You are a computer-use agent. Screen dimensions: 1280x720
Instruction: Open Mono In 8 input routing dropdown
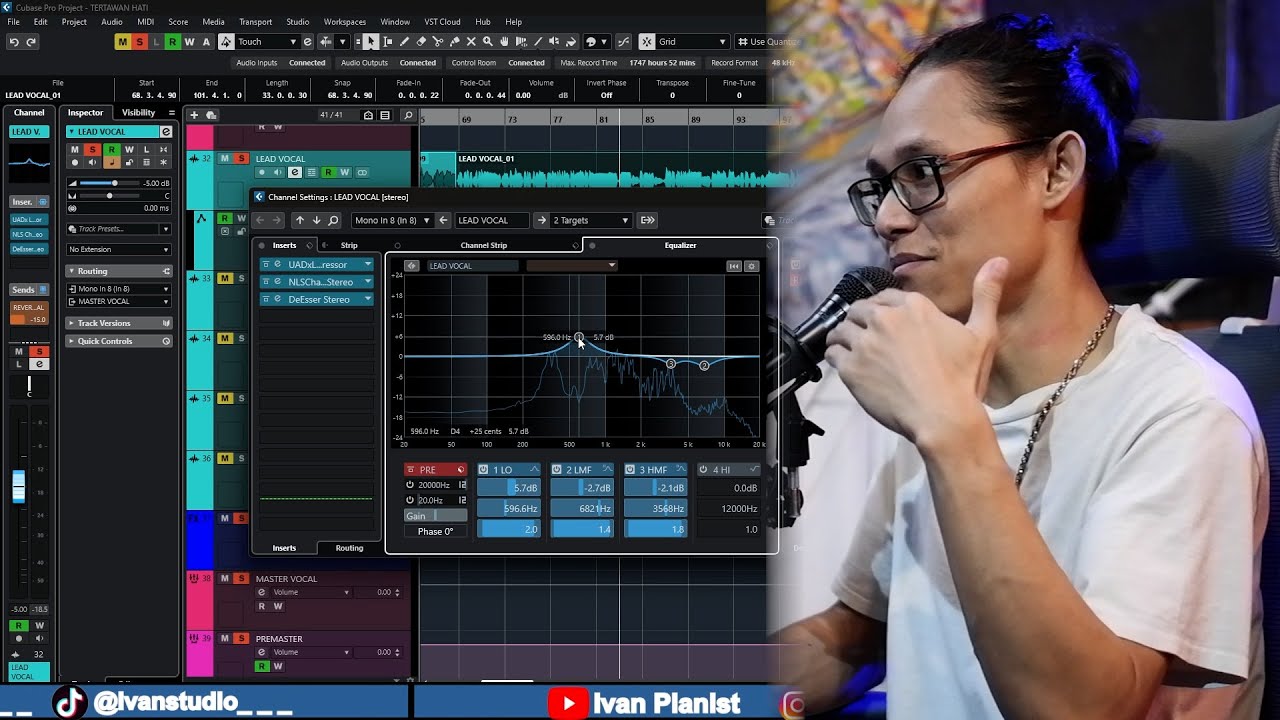392,220
